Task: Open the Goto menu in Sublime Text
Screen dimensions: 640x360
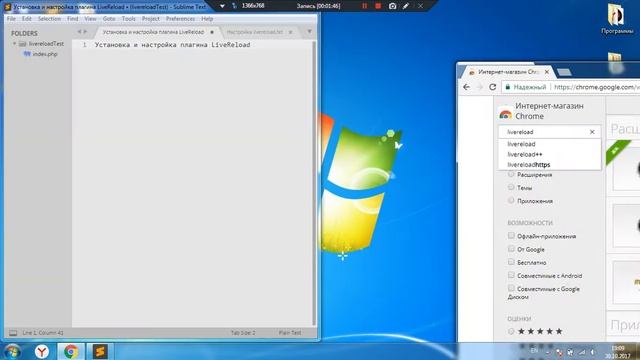Action: coord(109,19)
